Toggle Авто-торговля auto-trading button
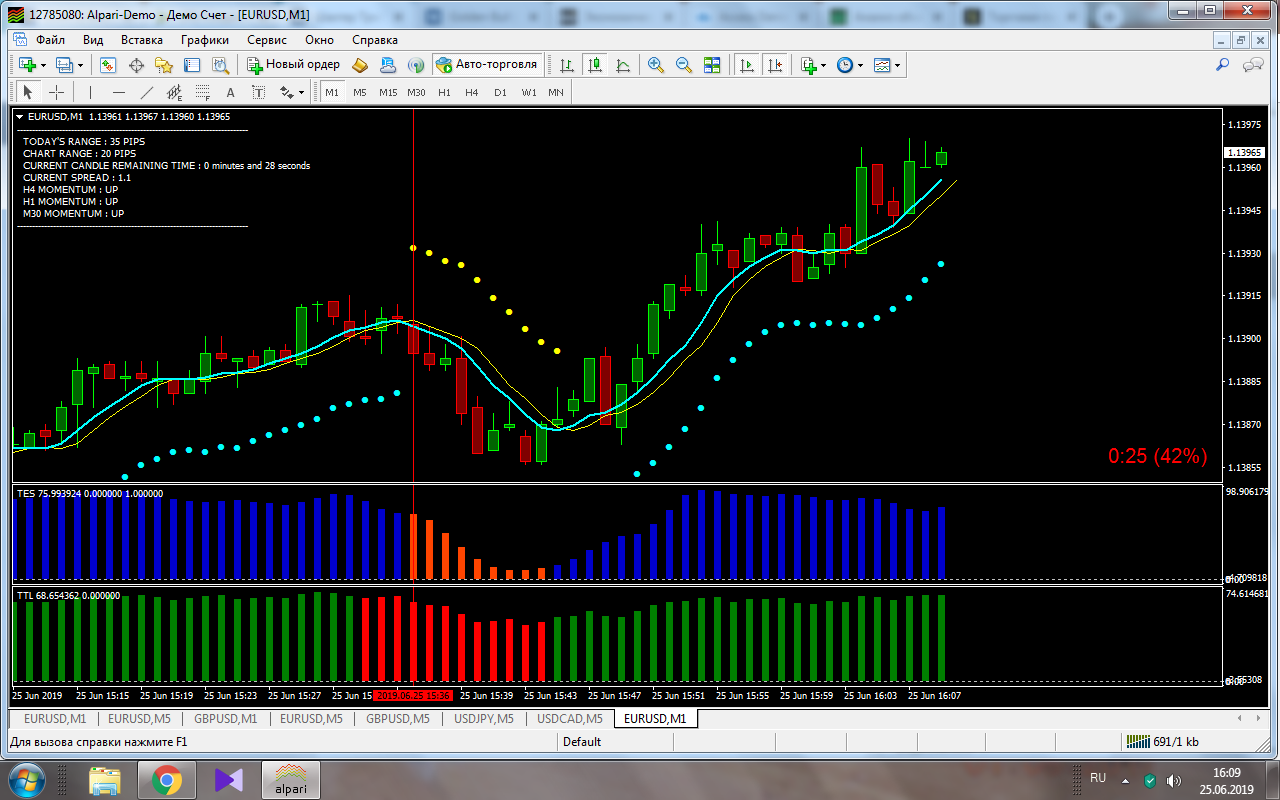 point(487,65)
